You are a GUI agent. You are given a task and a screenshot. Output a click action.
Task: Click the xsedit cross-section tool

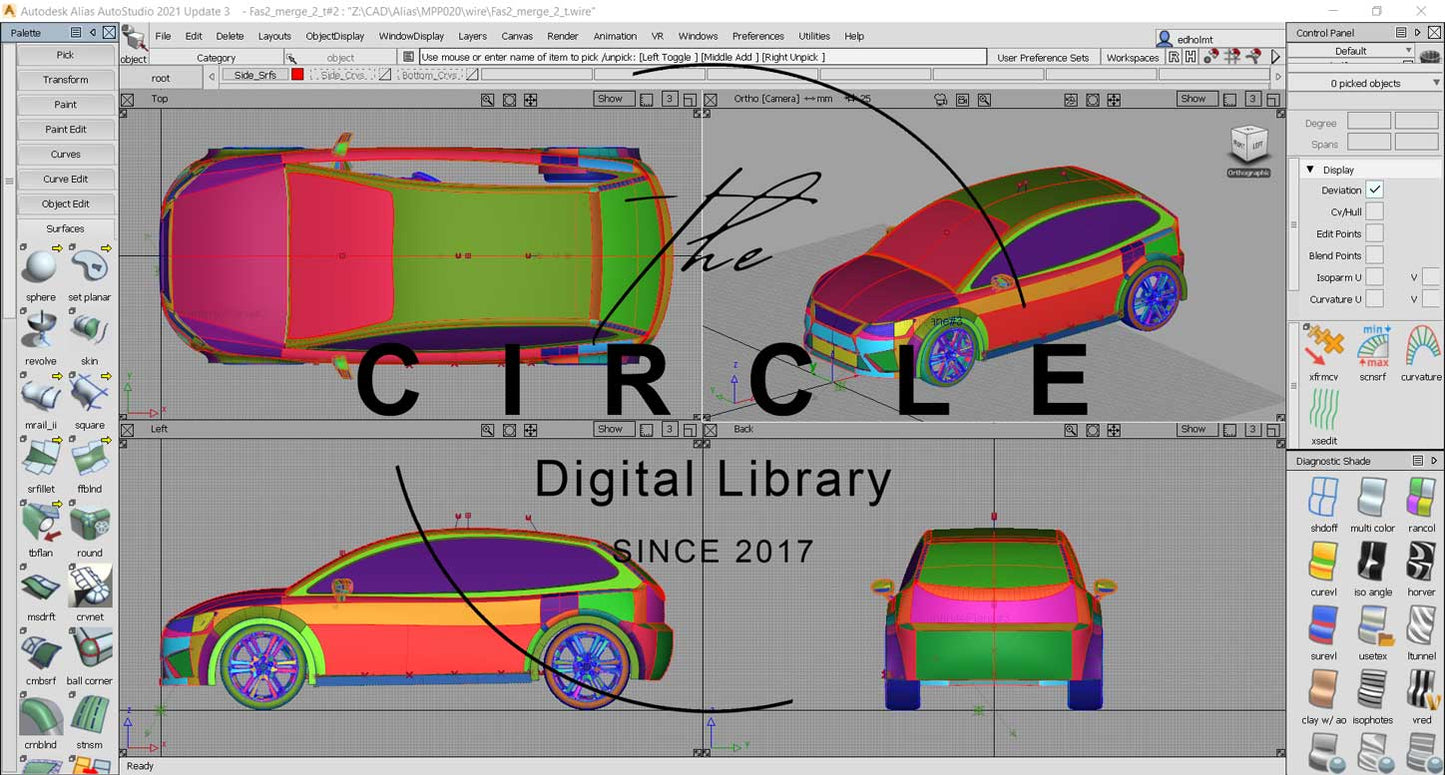click(x=1323, y=412)
